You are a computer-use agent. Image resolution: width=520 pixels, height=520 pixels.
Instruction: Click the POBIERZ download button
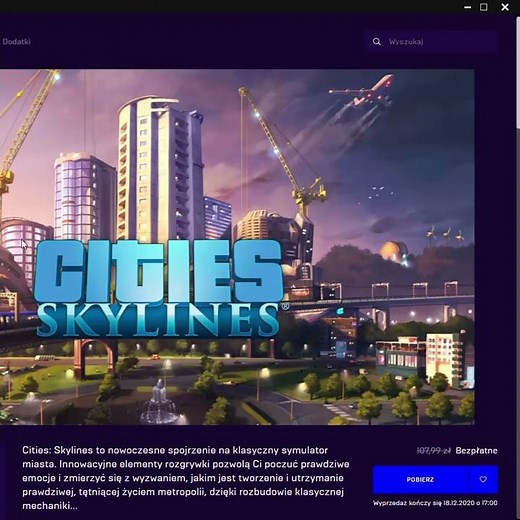point(420,479)
